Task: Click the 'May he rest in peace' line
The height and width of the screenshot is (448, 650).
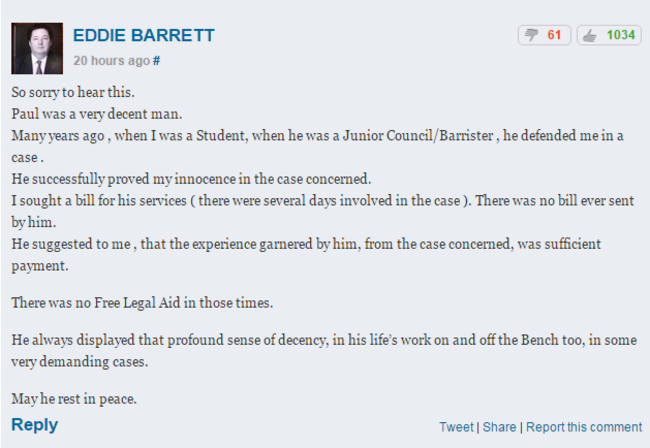Action: pyautogui.click(x=74, y=399)
